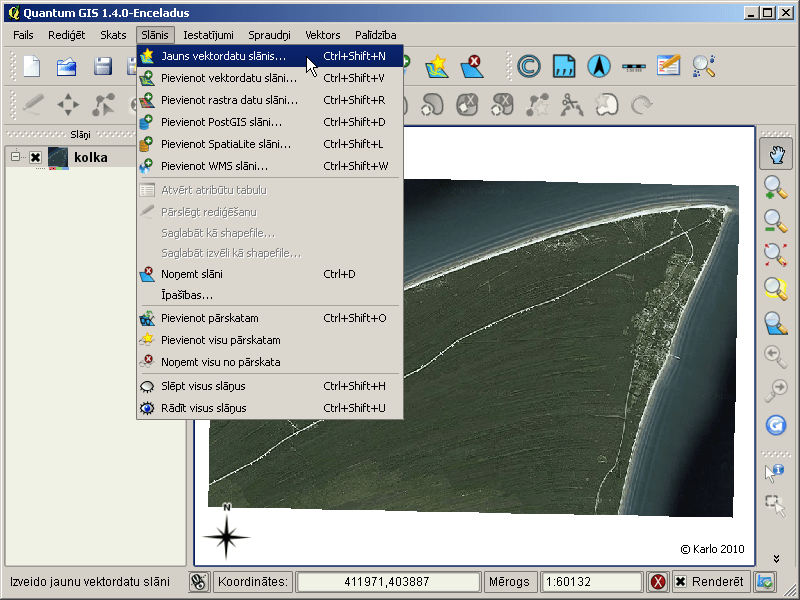This screenshot has width=800, height=600.
Task: Select the Move Feature cross-arrows tool
Action: pos(68,105)
